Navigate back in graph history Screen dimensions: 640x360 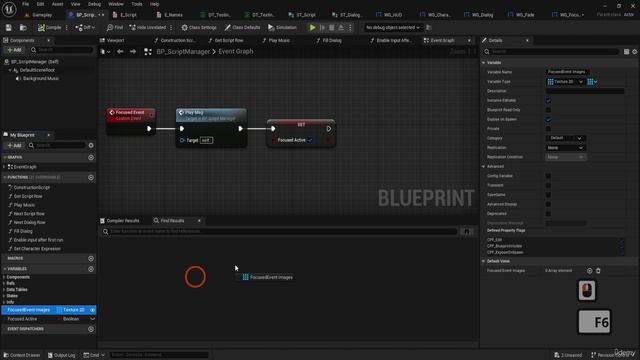[120, 51]
